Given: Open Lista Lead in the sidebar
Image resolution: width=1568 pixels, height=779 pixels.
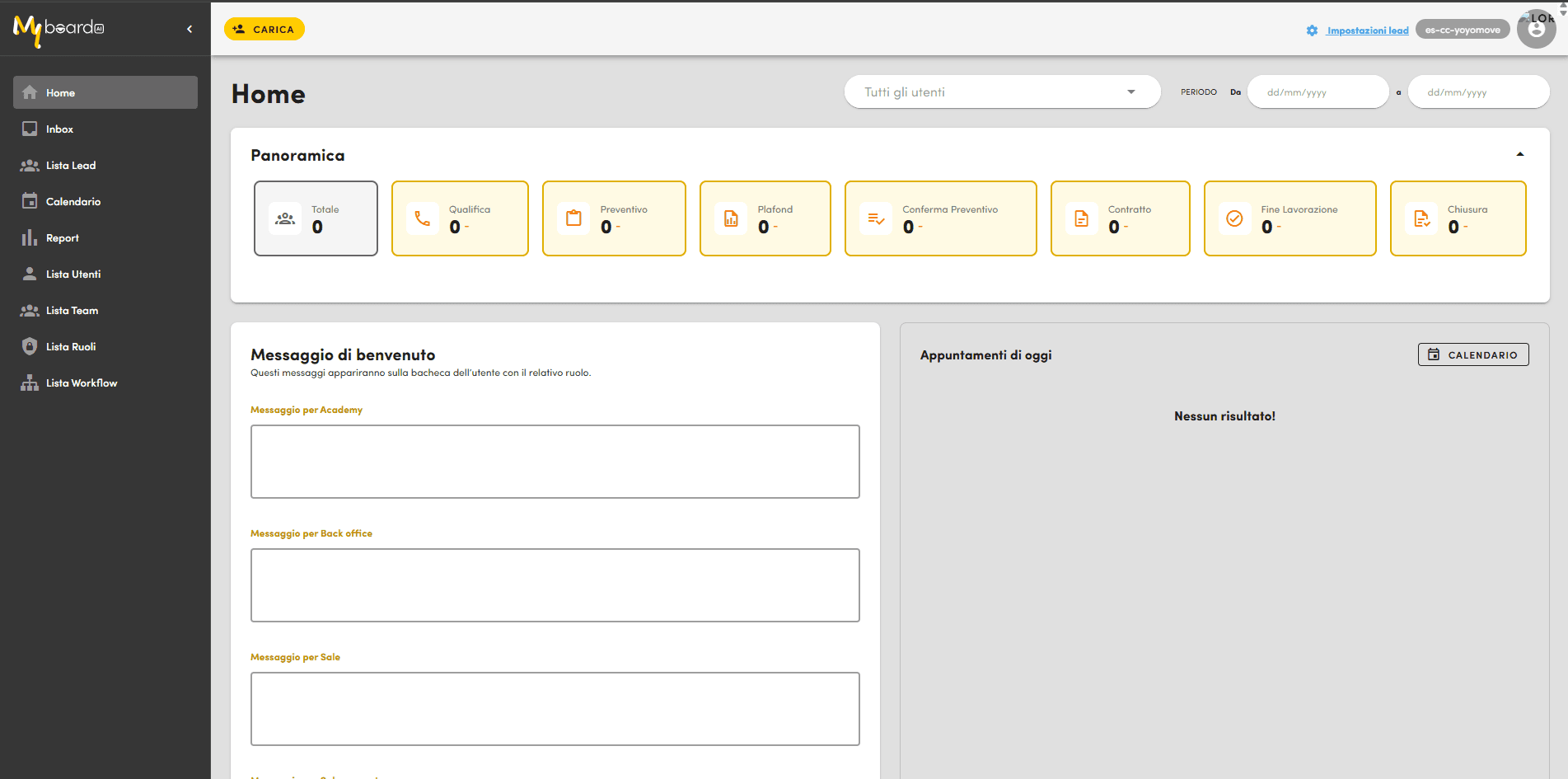Looking at the screenshot, I should pos(71,166).
